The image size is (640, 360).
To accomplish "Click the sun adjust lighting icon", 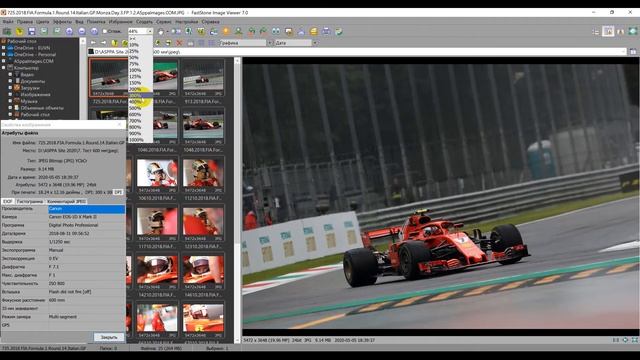I will pos(226,31).
